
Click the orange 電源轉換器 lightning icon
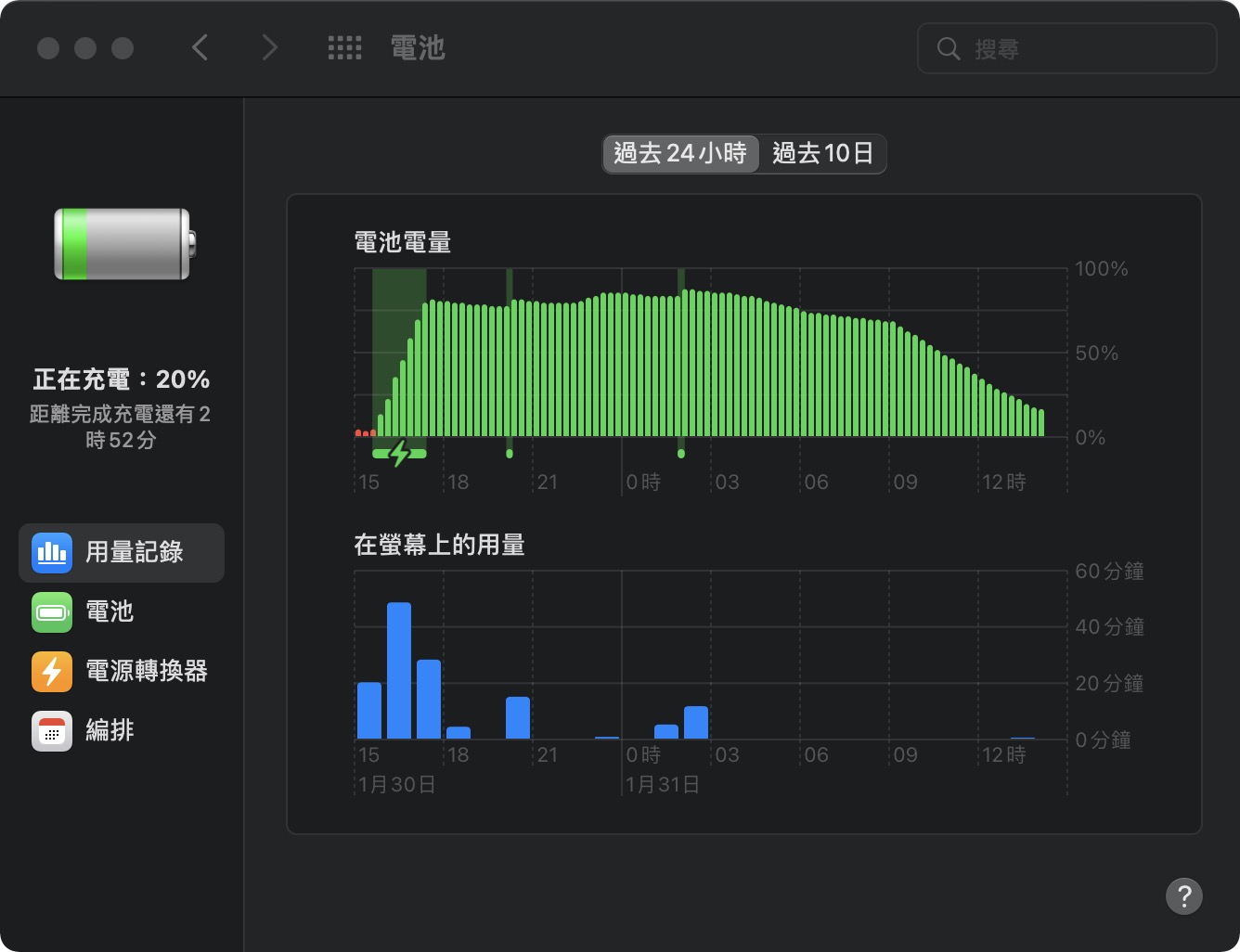click(52, 672)
